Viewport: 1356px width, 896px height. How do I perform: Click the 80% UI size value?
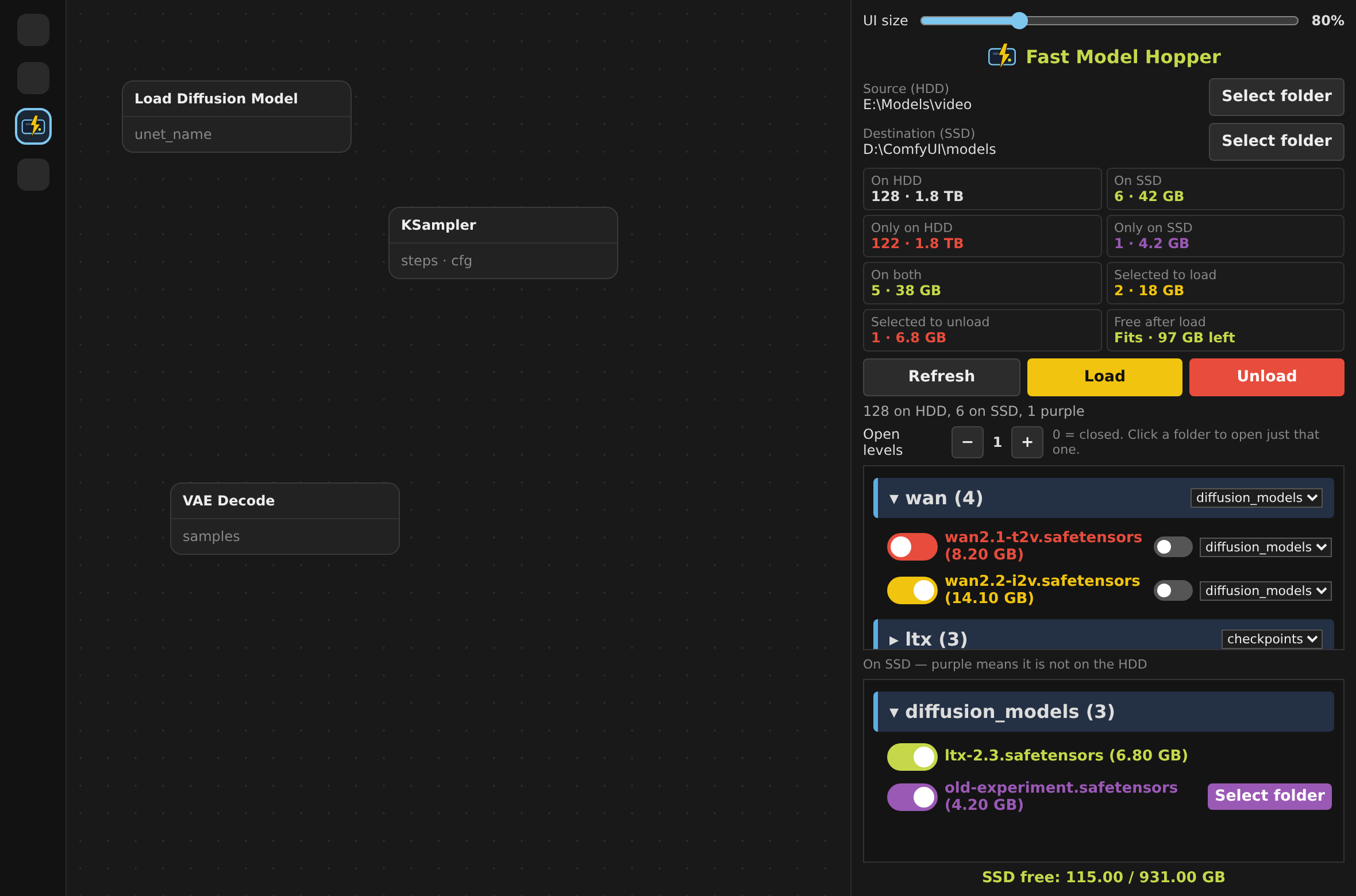coord(1327,21)
